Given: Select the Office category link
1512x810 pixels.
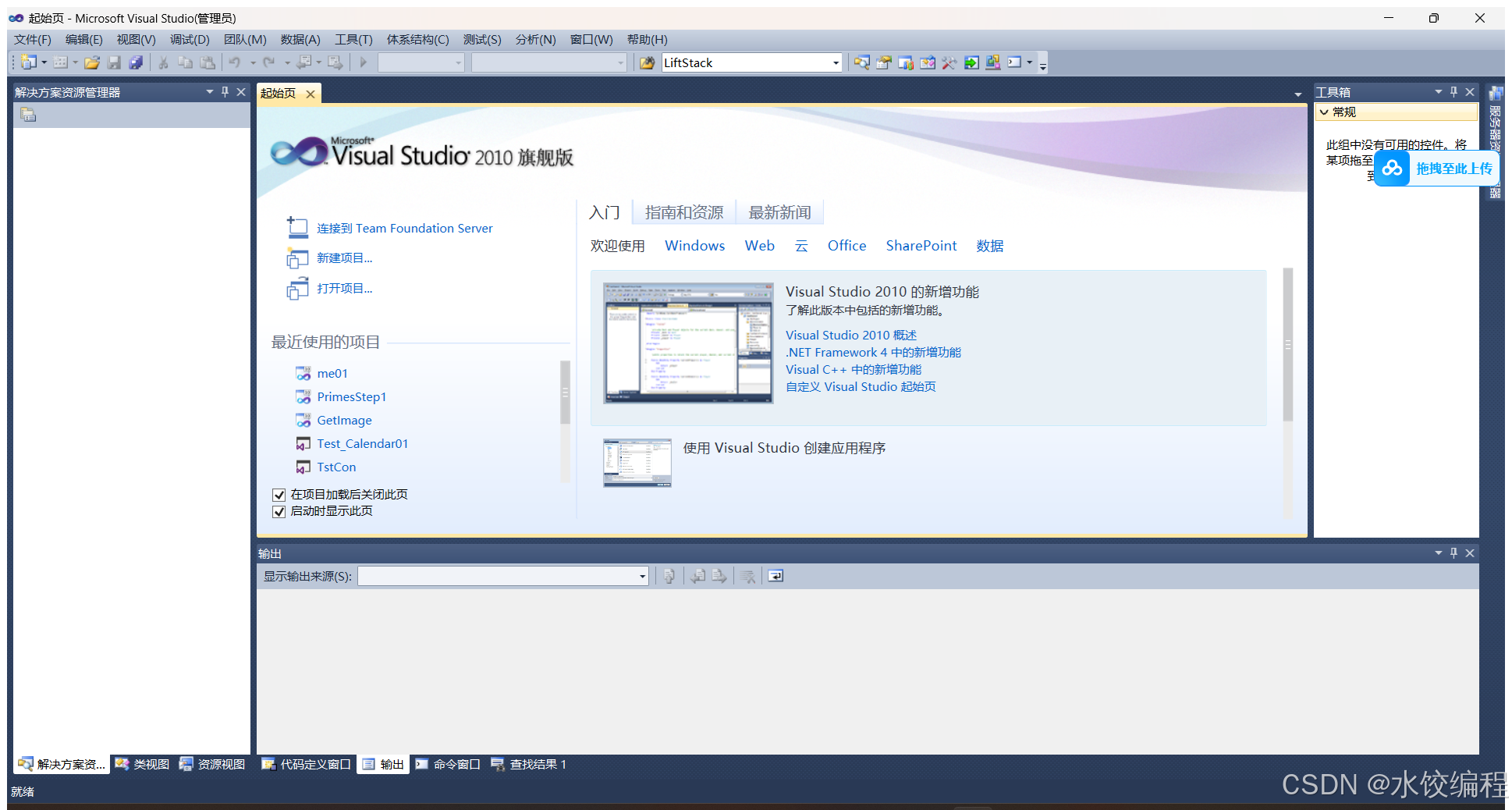Looking at the screenshot, I should point(847,245).
